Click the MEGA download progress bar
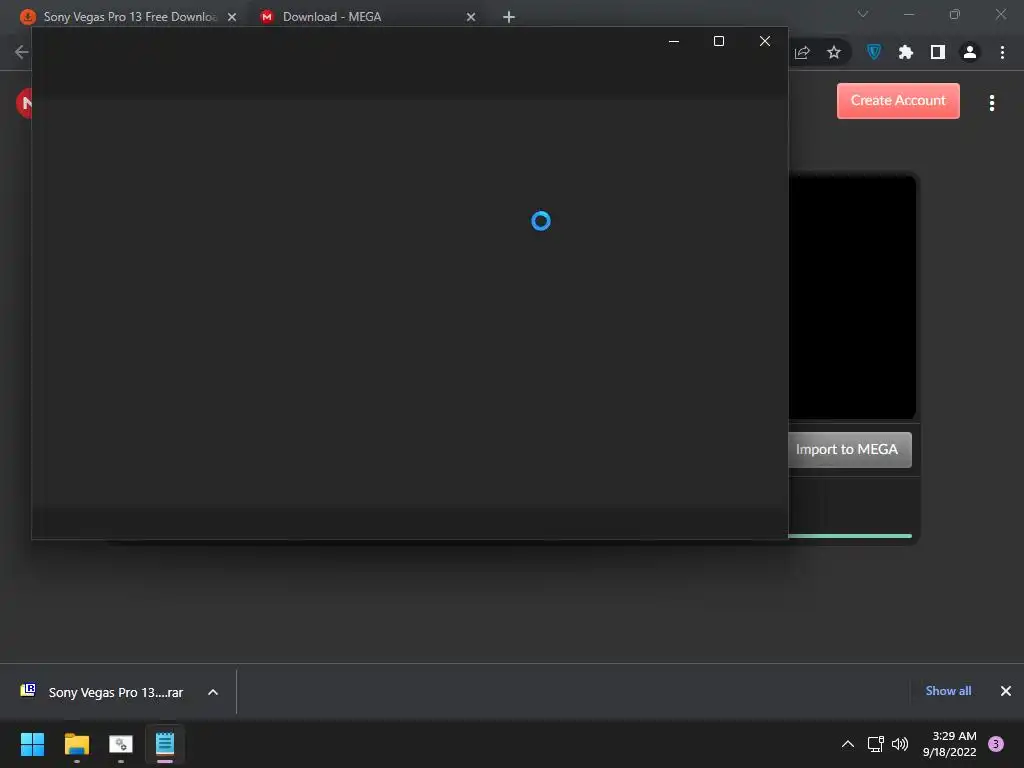This screenshot has width=1024, height=768. [850, 536]
